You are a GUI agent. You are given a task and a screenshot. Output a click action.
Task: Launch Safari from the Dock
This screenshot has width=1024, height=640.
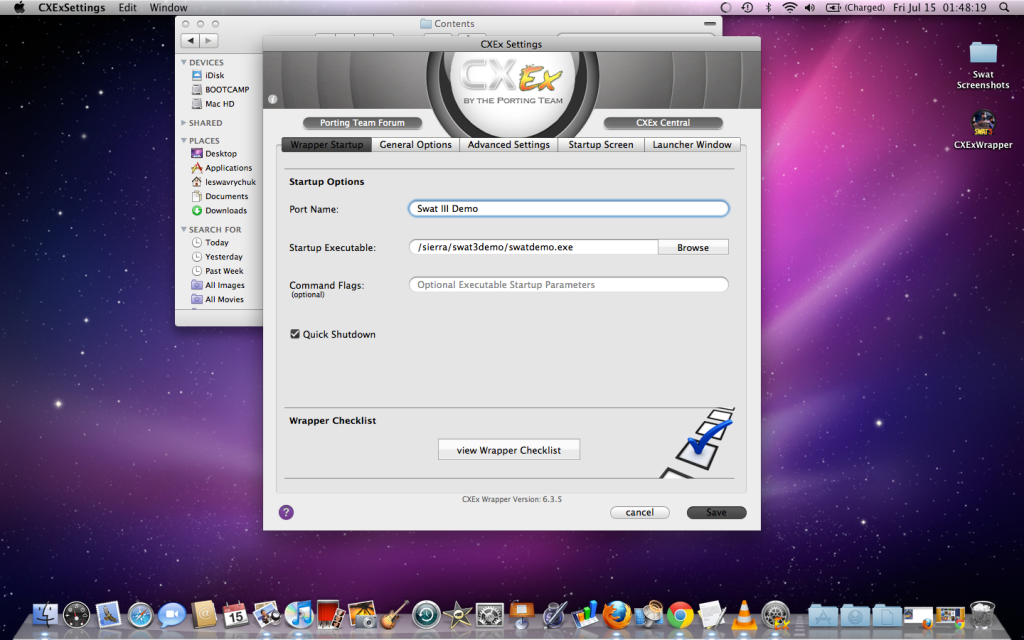[140, 616]
